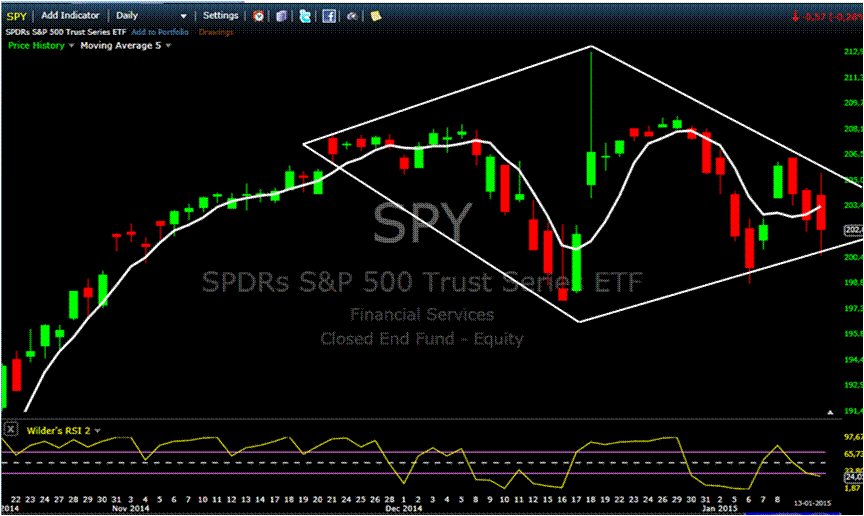
Task: Share chart via the Twitter icon
Action: [x=305, y=16]
